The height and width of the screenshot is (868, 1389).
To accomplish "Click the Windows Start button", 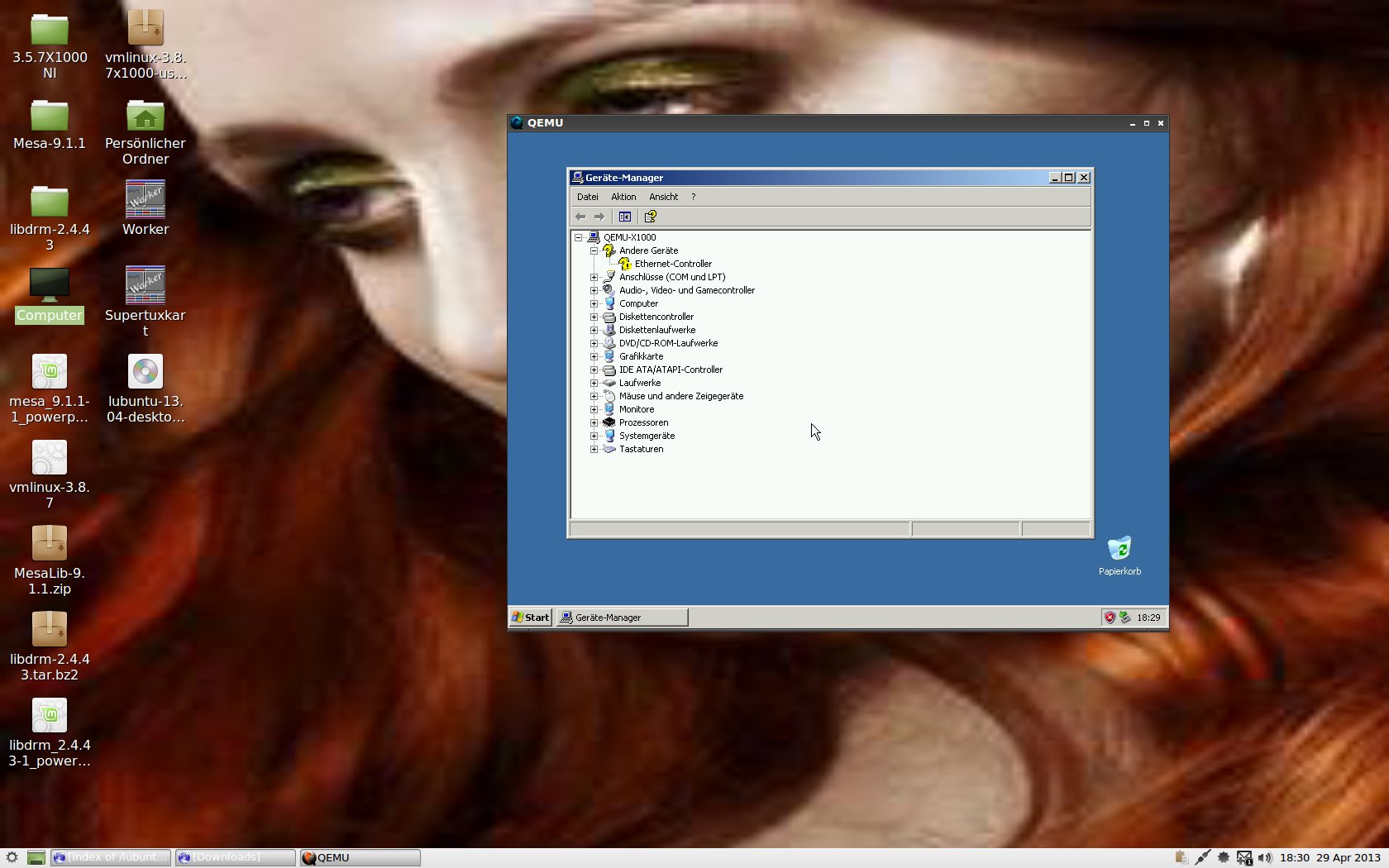I will [x=530, y=618].
